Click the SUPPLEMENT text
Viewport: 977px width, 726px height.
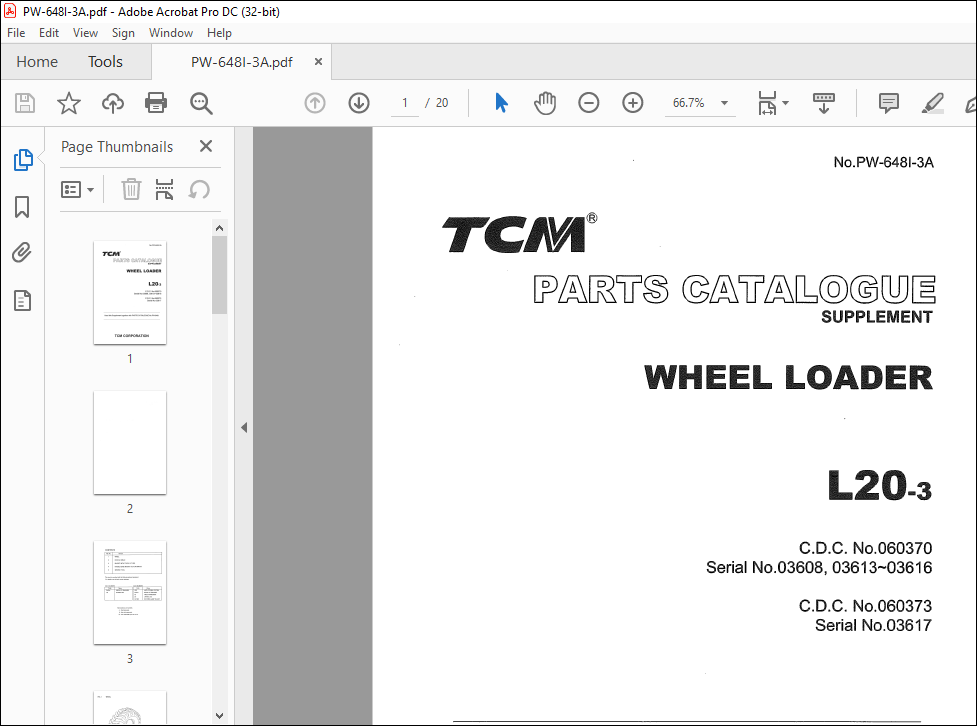[877, 317]
